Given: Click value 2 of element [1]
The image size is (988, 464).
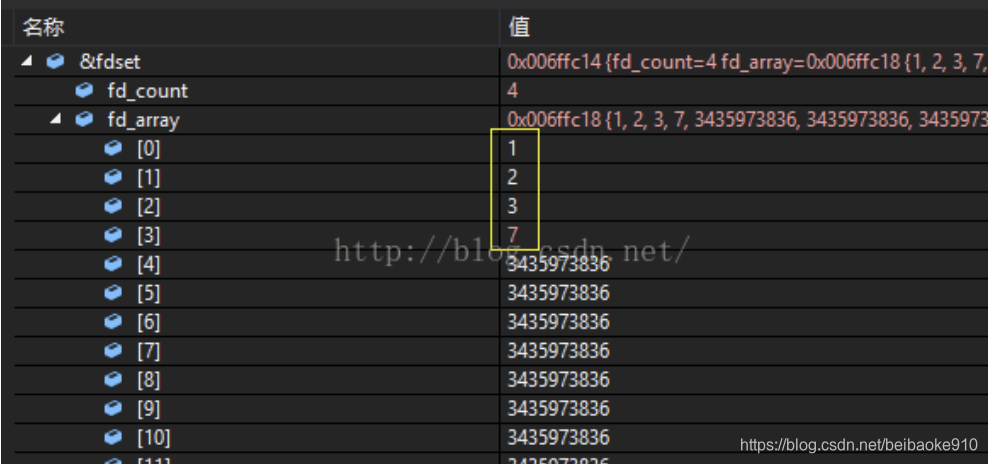Looking at the screenshot, I should (512, 178).
